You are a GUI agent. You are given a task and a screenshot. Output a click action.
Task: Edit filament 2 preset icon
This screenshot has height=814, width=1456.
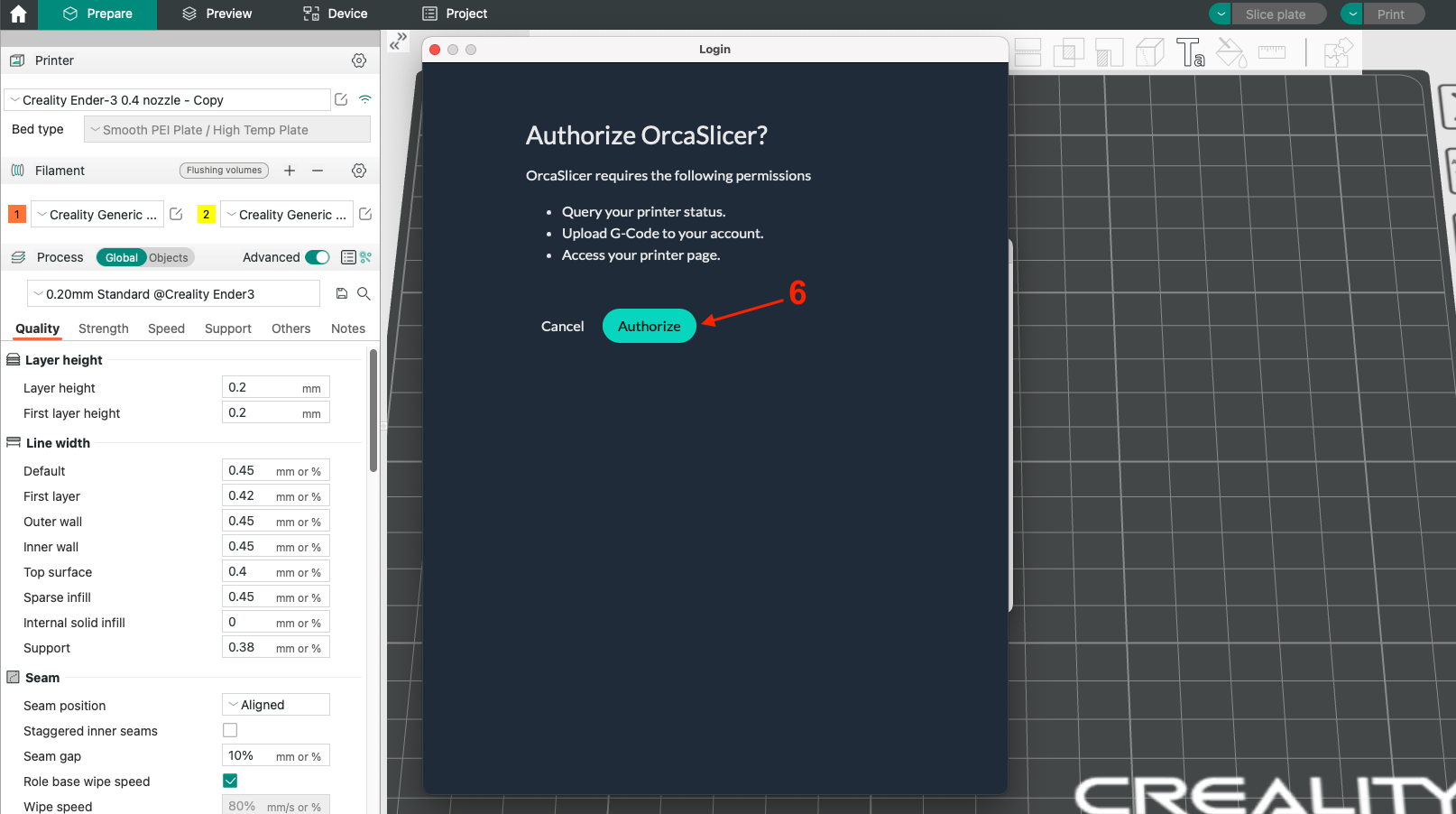click(x=365, y=214)
